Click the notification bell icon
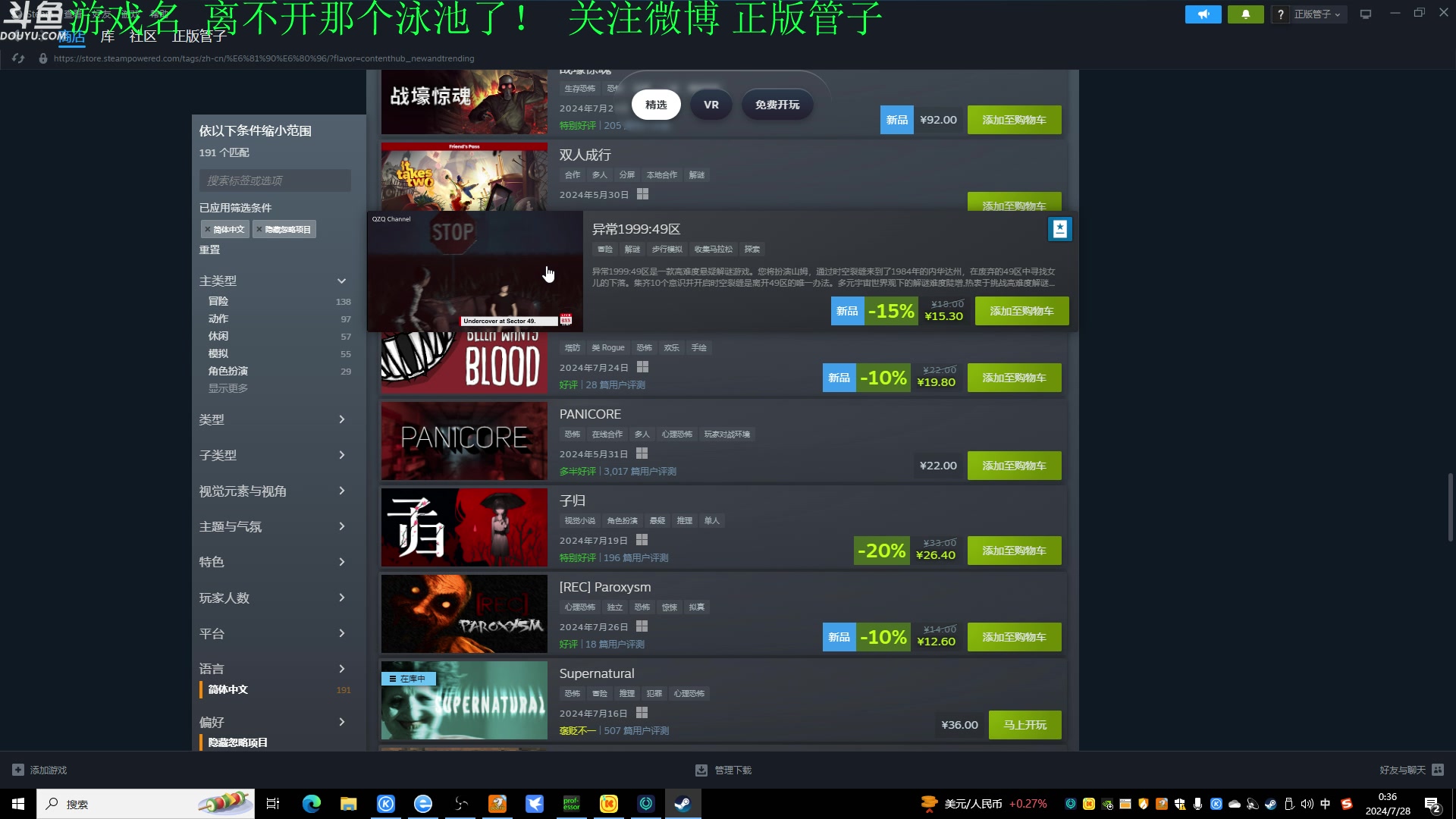 click(1245, 14)
